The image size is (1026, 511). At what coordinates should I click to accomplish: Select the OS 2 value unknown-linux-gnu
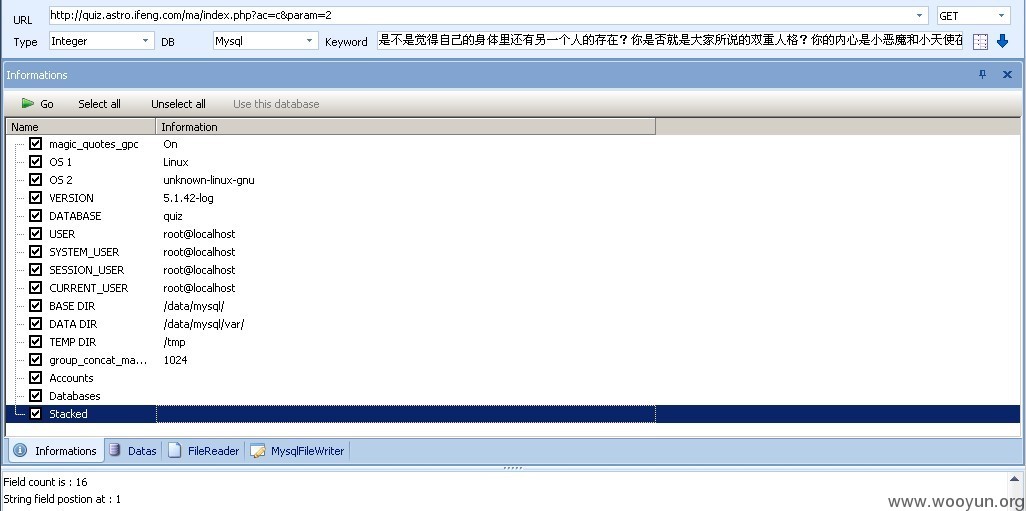209,180
